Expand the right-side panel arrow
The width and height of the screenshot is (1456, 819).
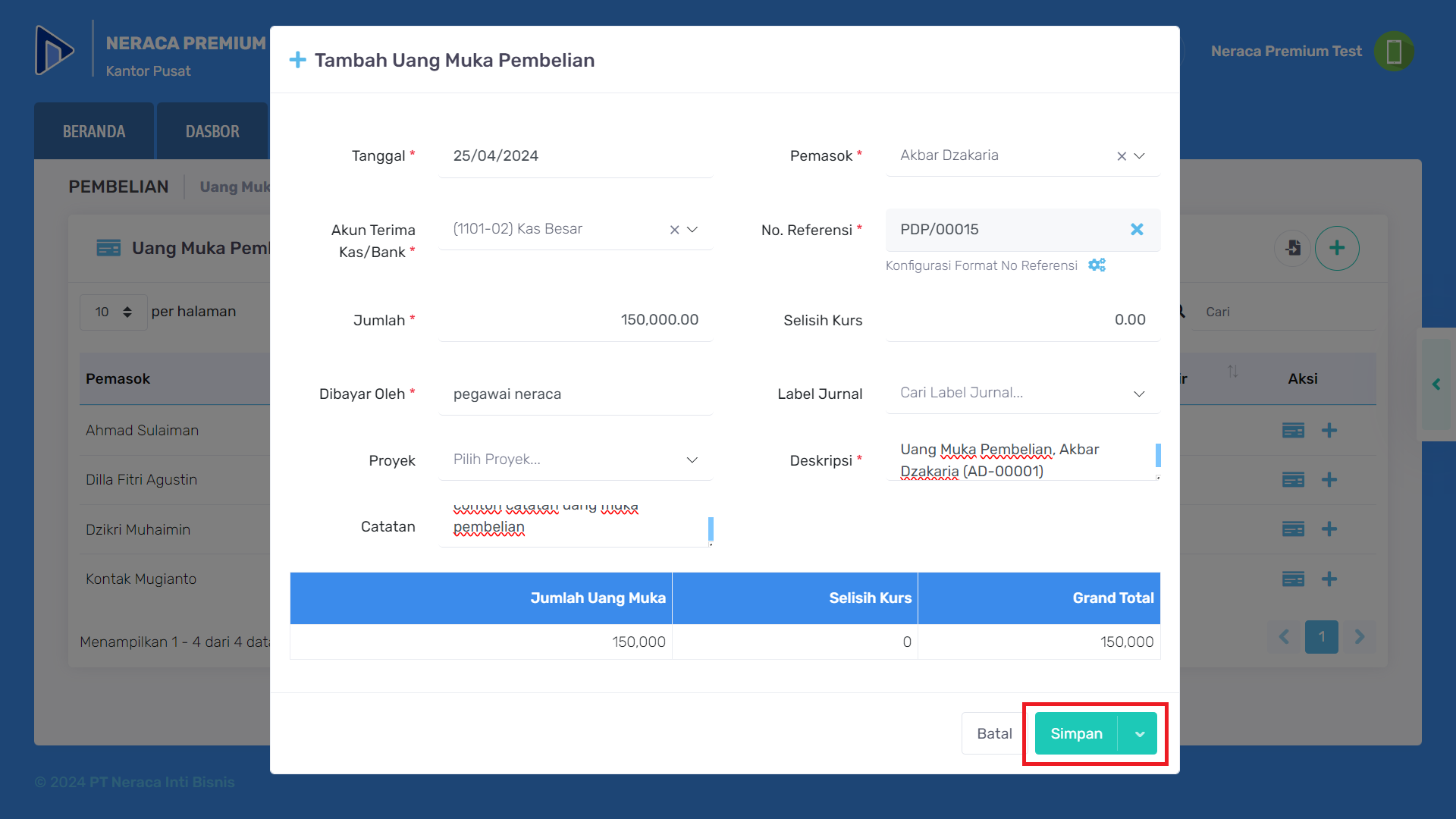tap(1436, 384)
